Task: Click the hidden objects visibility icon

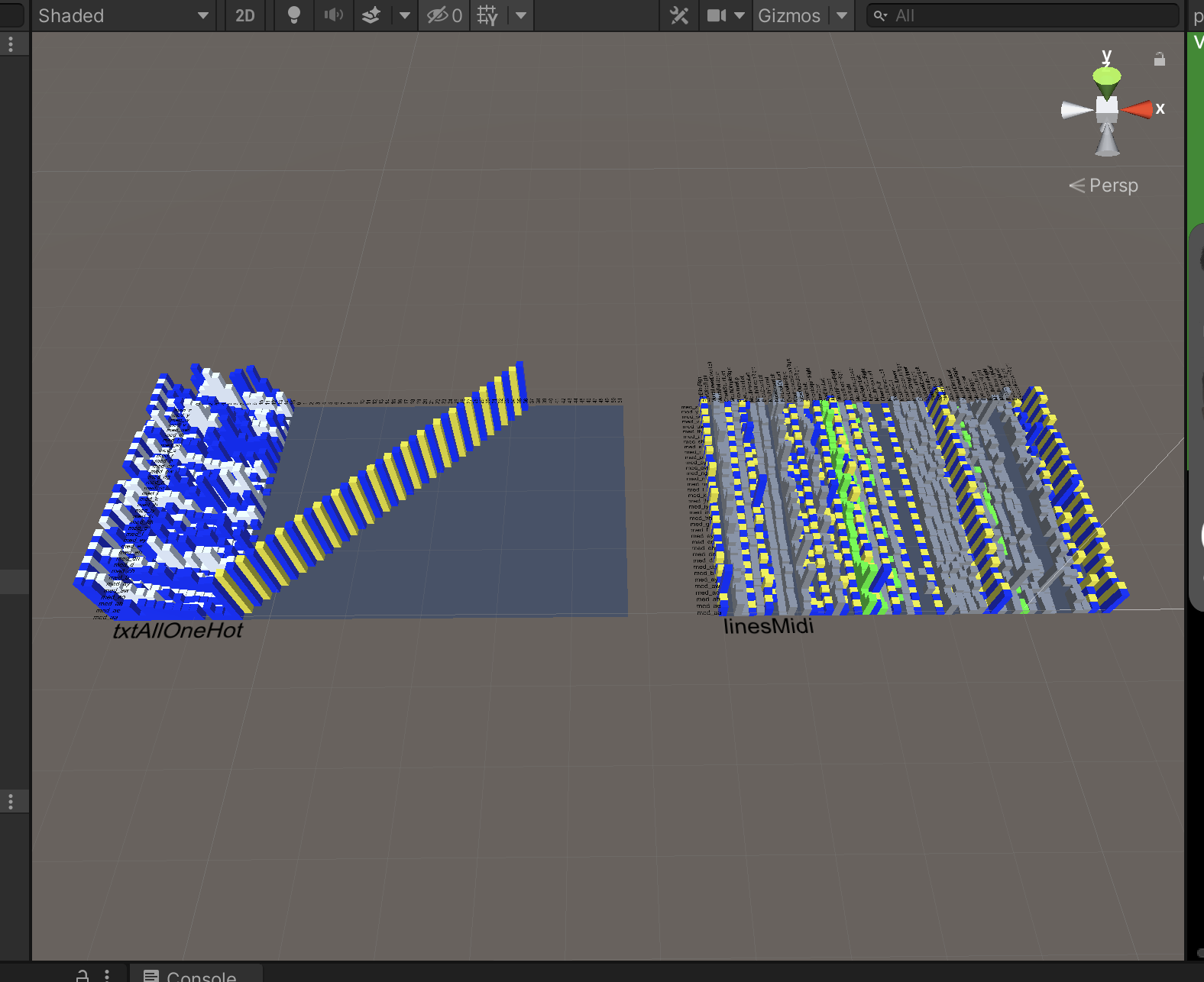Action: [x=444, y=16]
